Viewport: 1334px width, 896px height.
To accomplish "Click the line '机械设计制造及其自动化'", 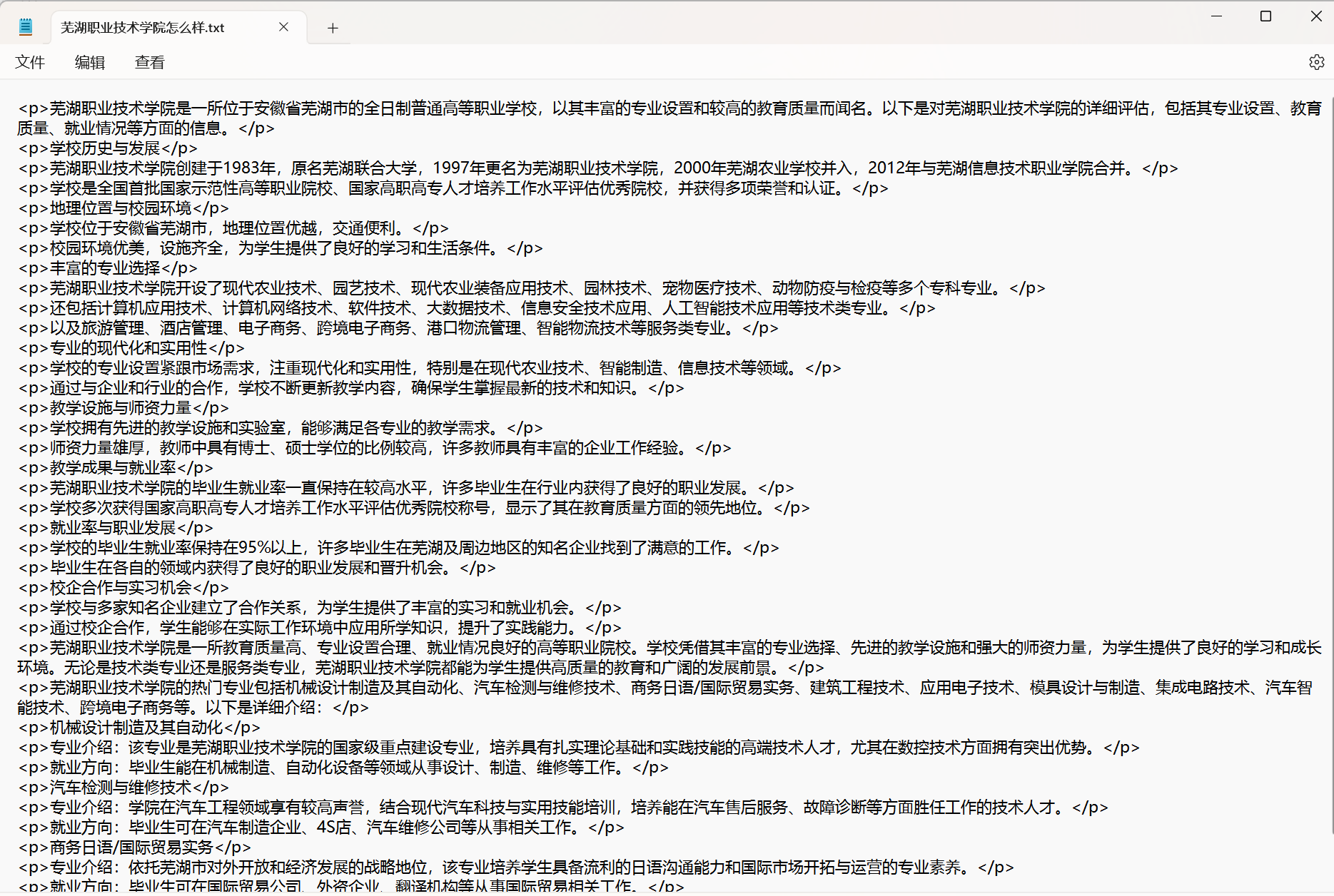I will point(139,728).
